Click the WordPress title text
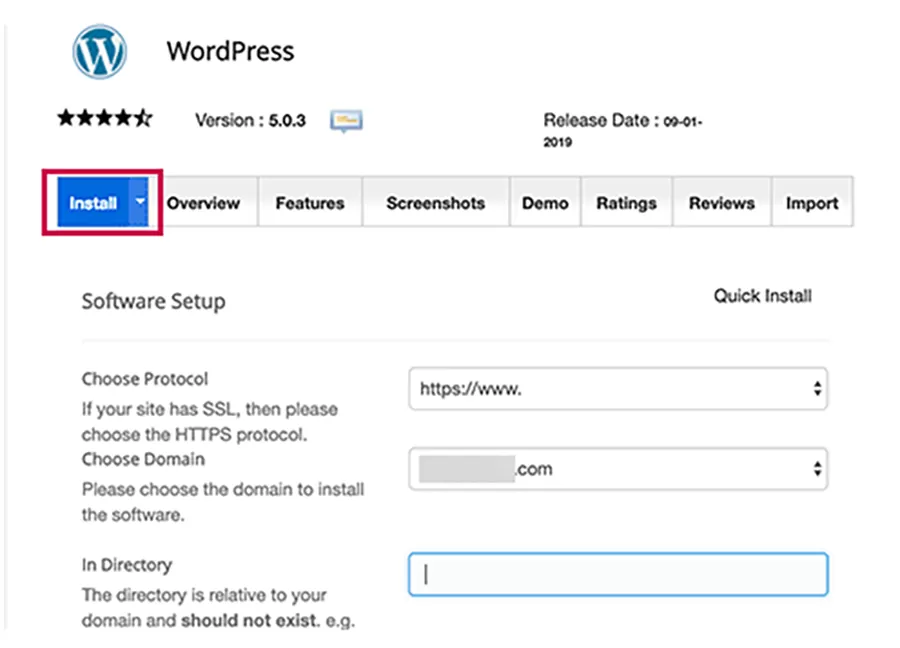This screenshot has height=648, width=900. coord(231,51)
